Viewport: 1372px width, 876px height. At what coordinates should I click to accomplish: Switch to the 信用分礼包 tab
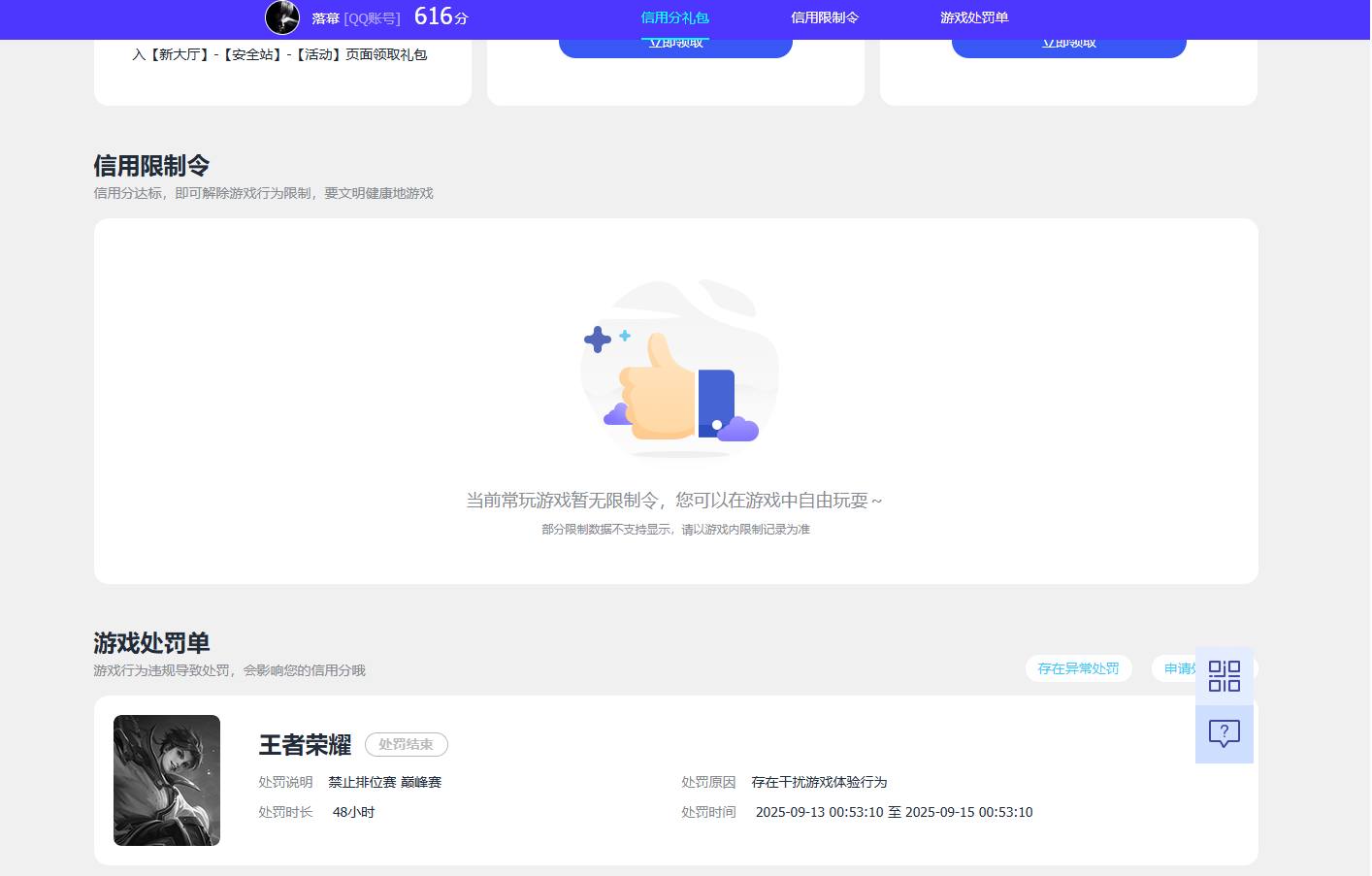coord(675,16)
